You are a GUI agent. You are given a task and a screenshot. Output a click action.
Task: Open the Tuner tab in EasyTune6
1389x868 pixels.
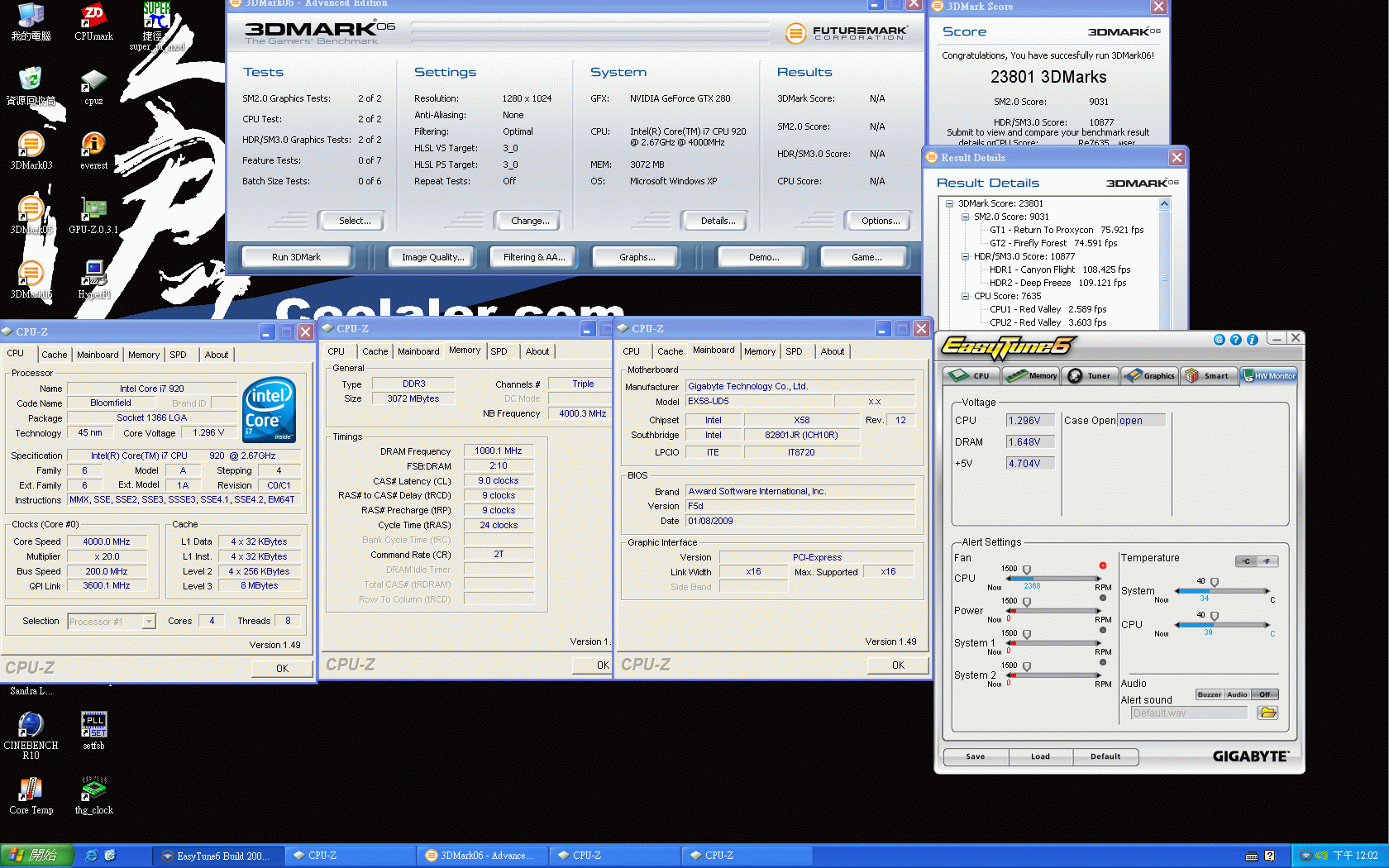coord(1091,375)
